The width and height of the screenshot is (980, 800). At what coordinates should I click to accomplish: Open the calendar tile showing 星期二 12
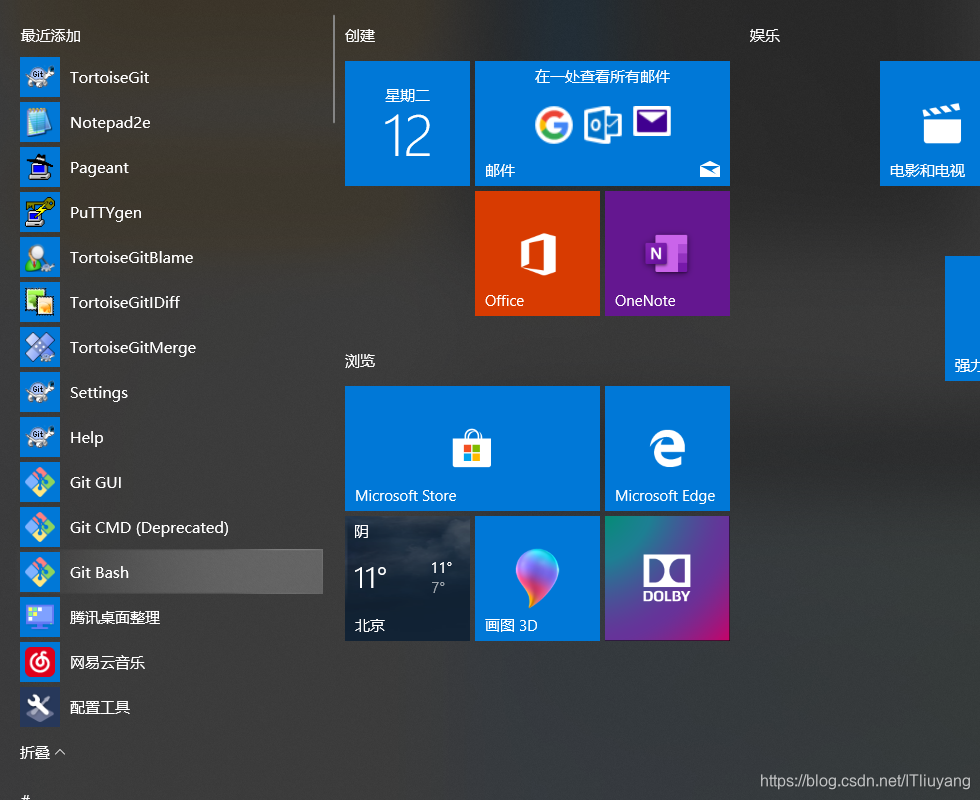coord(408,124)
